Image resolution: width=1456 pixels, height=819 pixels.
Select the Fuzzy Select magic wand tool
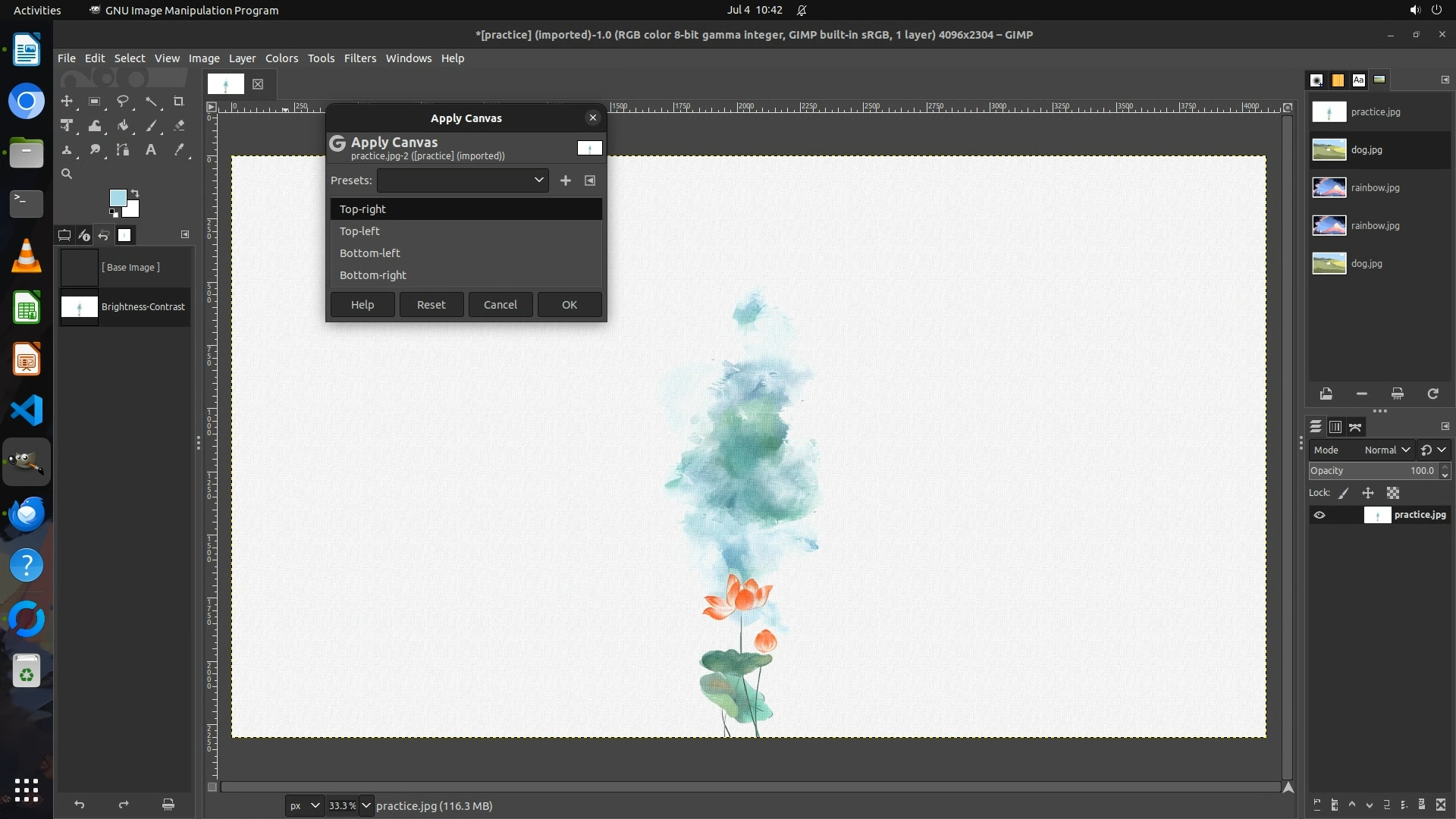click(151, 101)
